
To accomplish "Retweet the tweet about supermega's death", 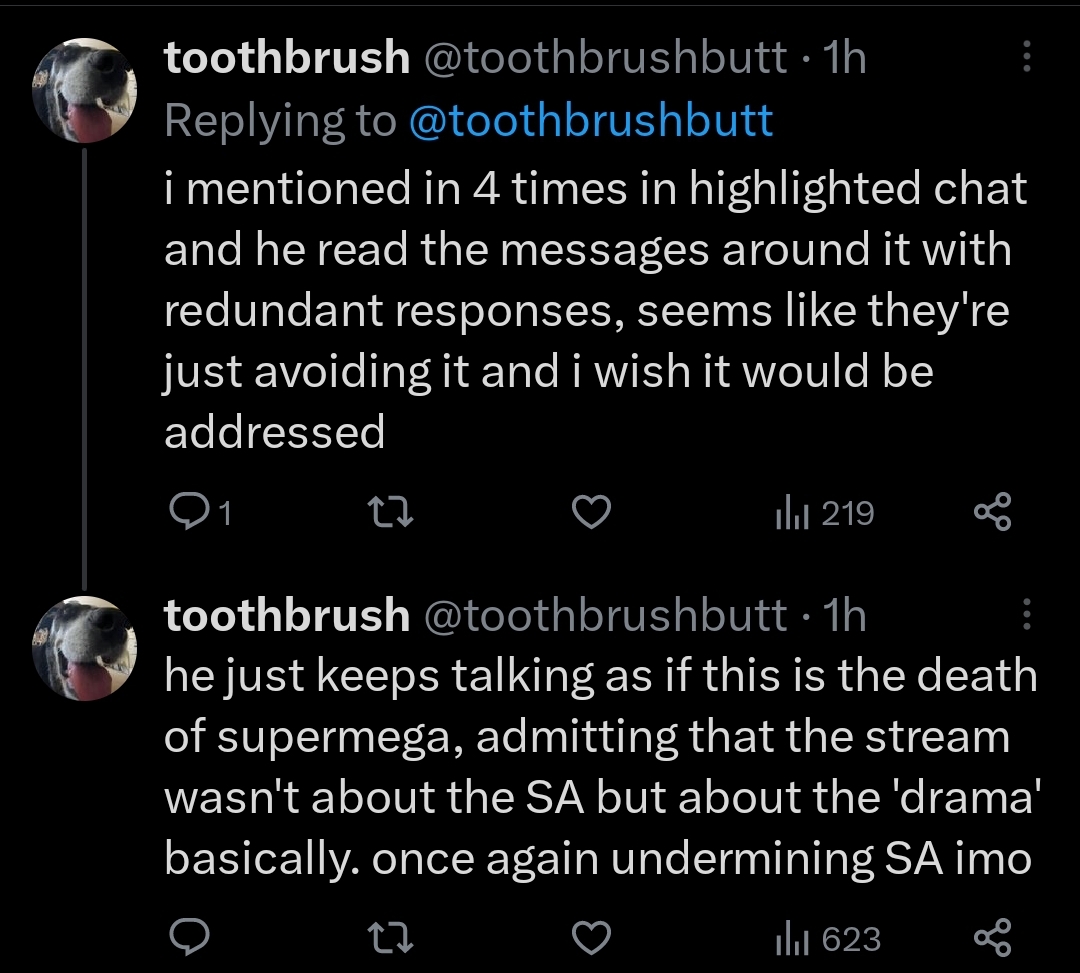I will click(390, 938).
